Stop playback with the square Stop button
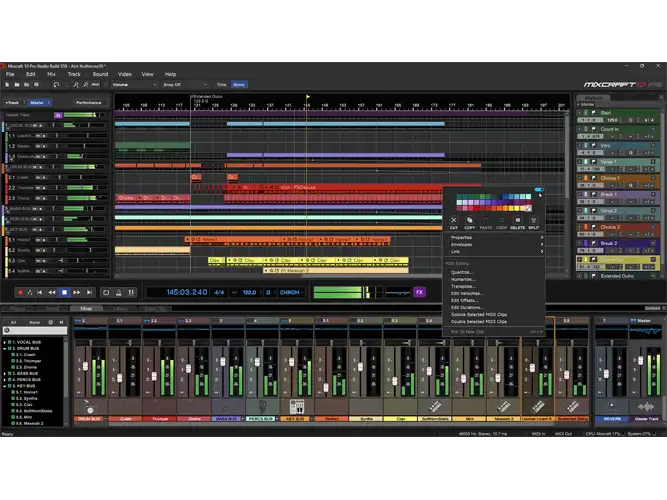The width and height of the screenshot is (667, 500). coord(64,292)
